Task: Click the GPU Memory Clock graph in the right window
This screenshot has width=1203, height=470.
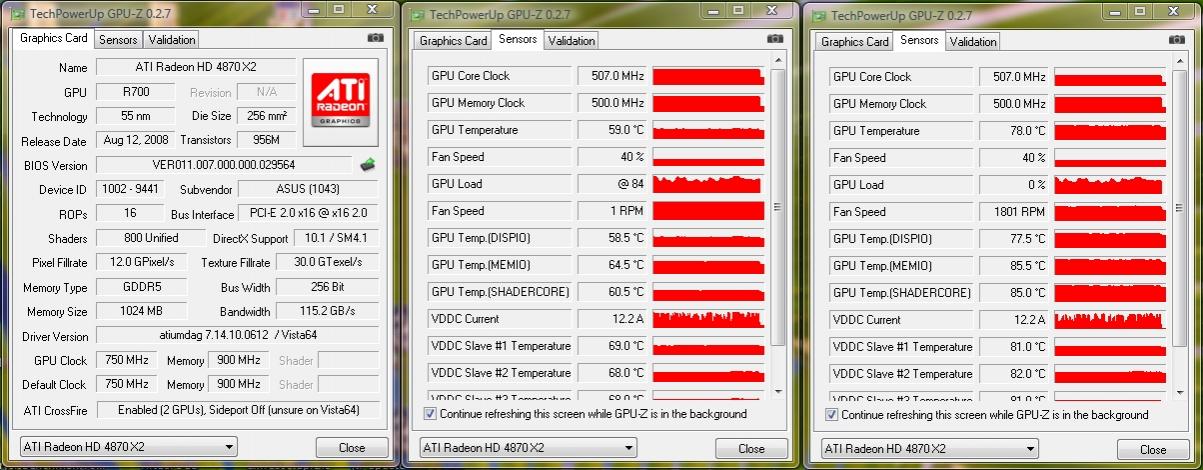Action: point(1110,104)
